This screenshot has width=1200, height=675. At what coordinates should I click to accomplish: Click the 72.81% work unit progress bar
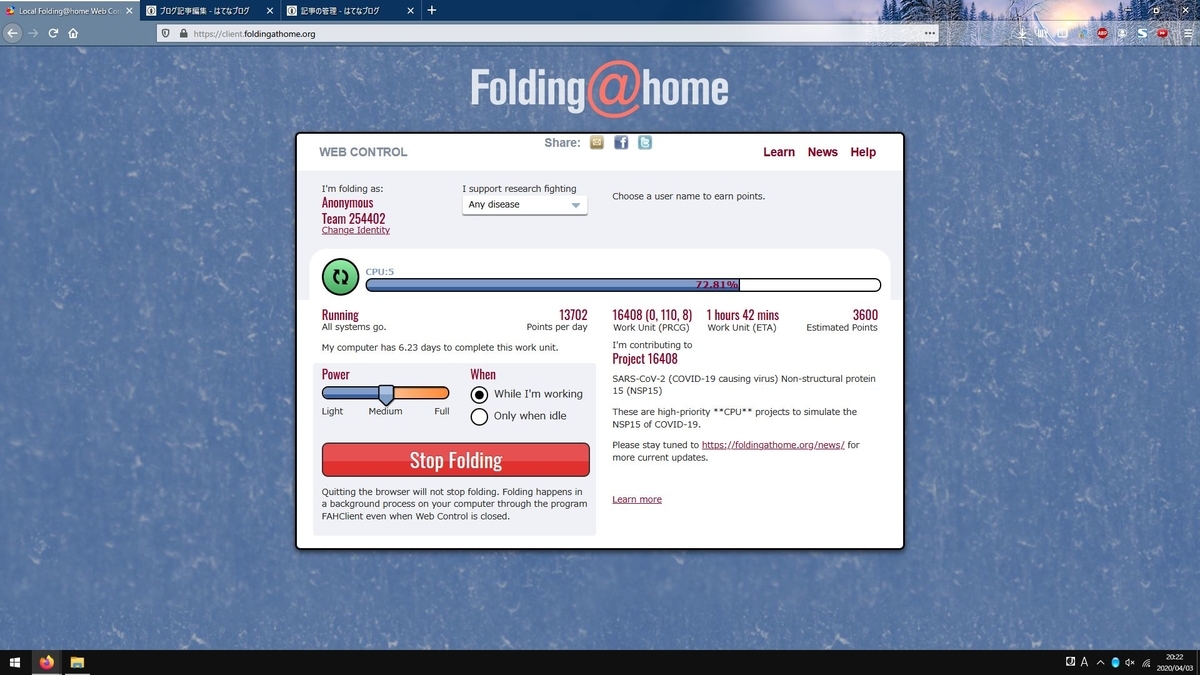pos(623,285)
